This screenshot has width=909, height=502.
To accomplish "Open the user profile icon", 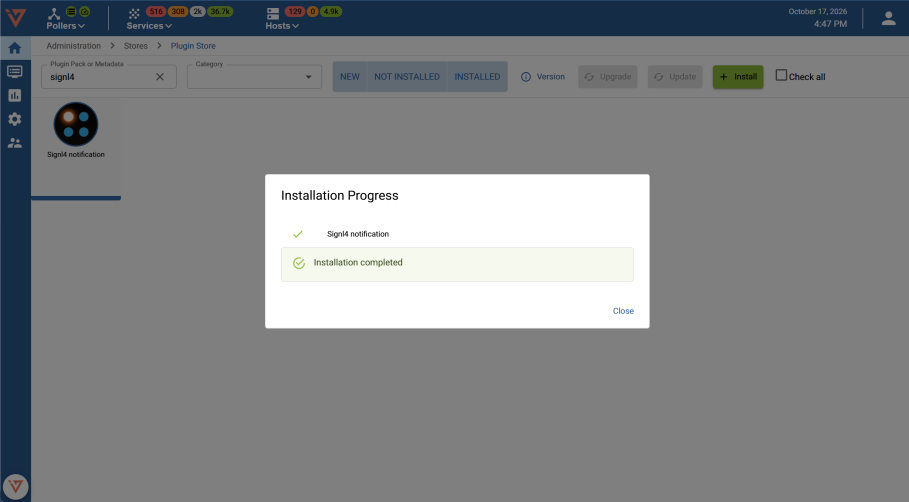I will click(889, 18).
